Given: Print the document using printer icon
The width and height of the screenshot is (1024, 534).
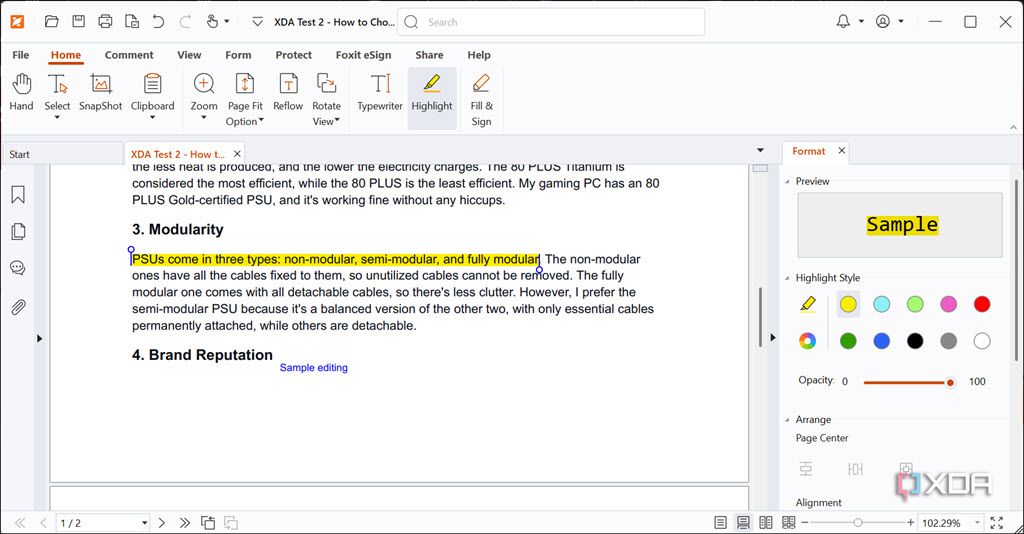Looking at the screenshot, I should click(105, 22).
